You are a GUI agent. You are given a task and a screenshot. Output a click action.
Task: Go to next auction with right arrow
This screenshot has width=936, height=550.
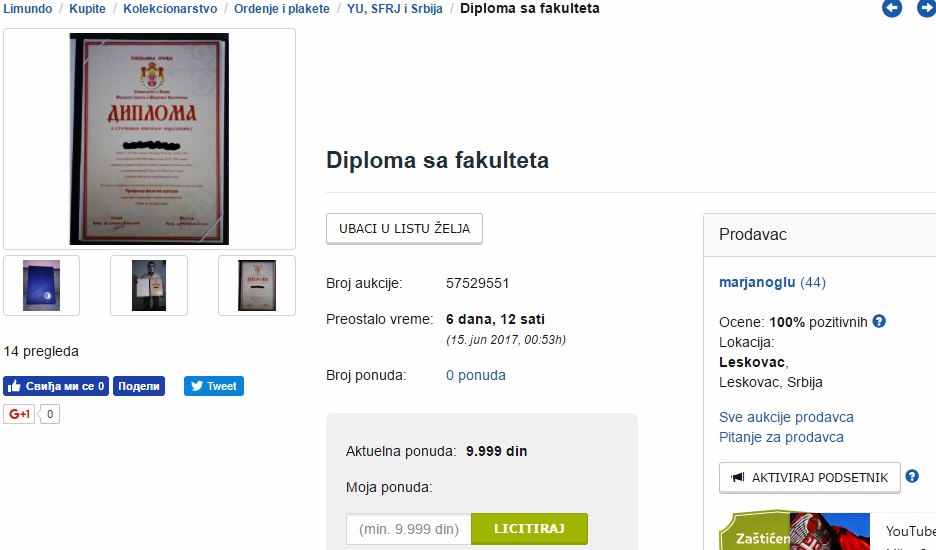coord(926,8)
